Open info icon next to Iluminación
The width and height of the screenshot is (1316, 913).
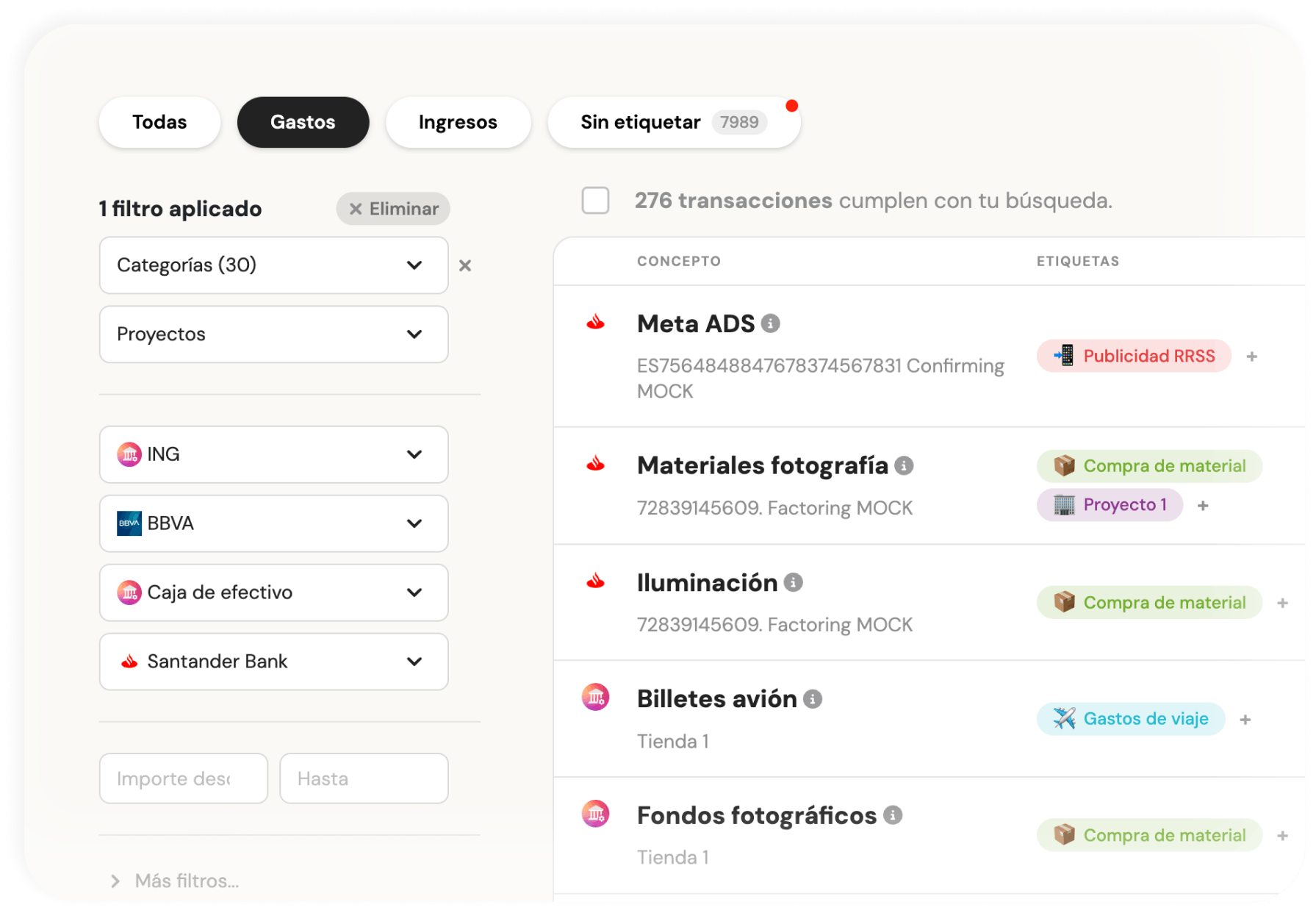click(x=793, y=582)
